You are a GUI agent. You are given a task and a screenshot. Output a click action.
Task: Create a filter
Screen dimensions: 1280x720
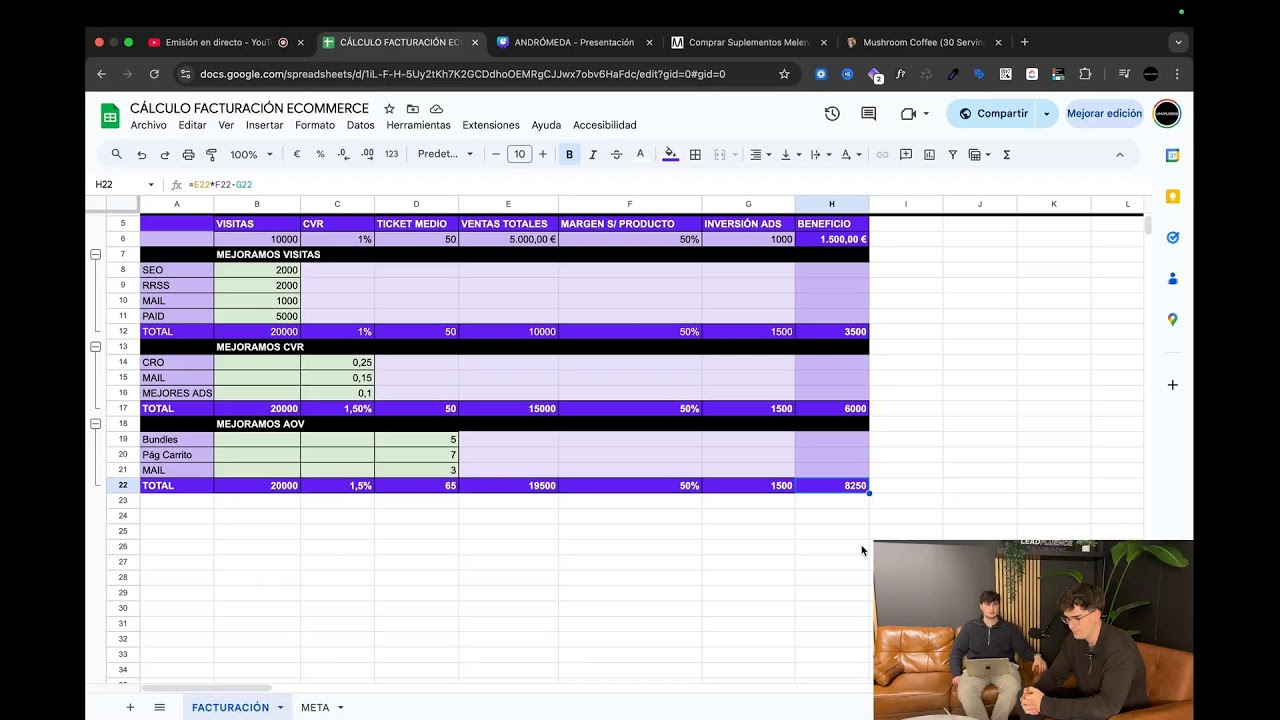coord(952,155)
